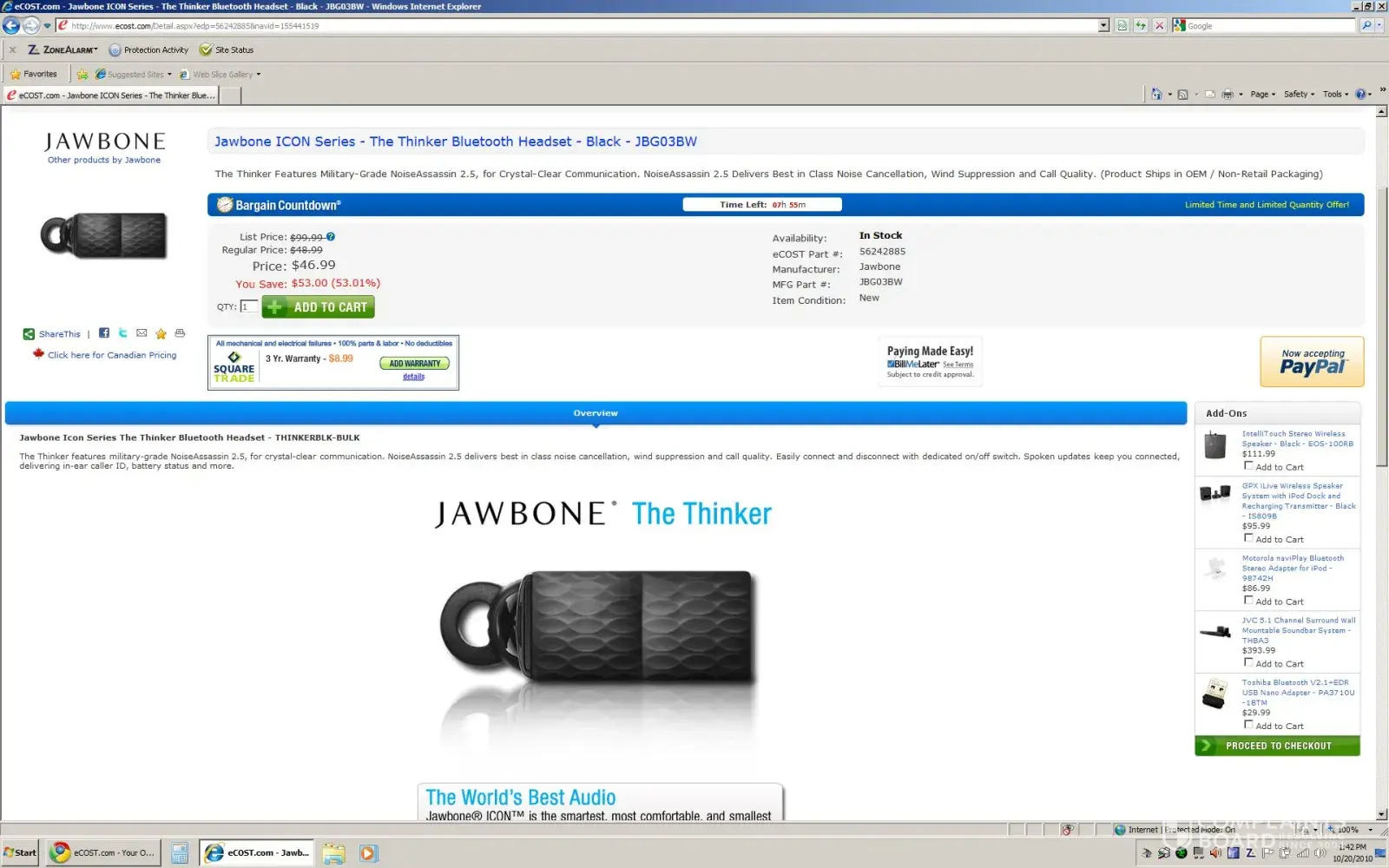Check Add to Cart for IntelliTouch Stereo Wireless Speaker
The width and height of the screenshot is (1389, 868).
(1248, 466)
